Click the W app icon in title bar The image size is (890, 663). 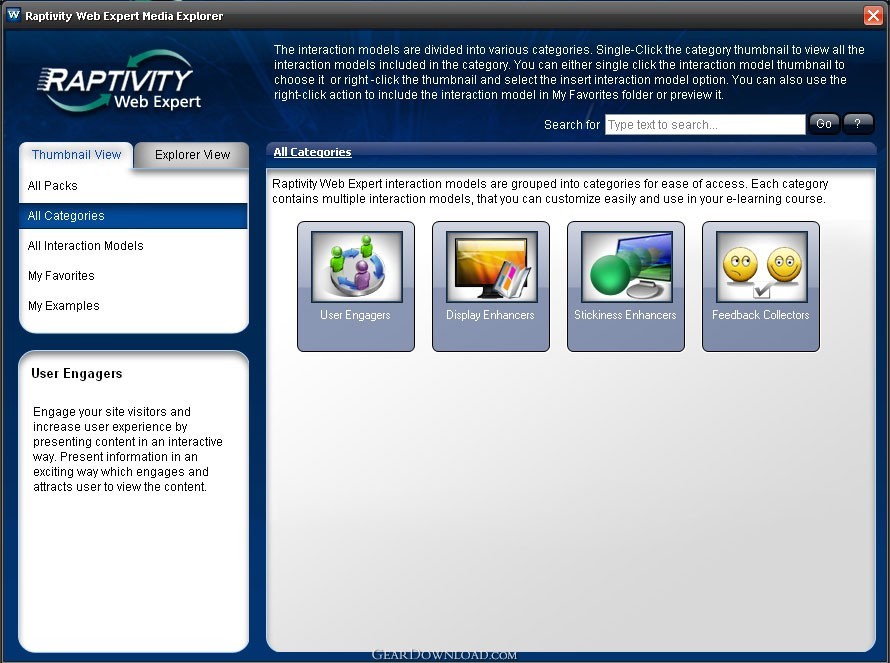click(x=14, y=15)
